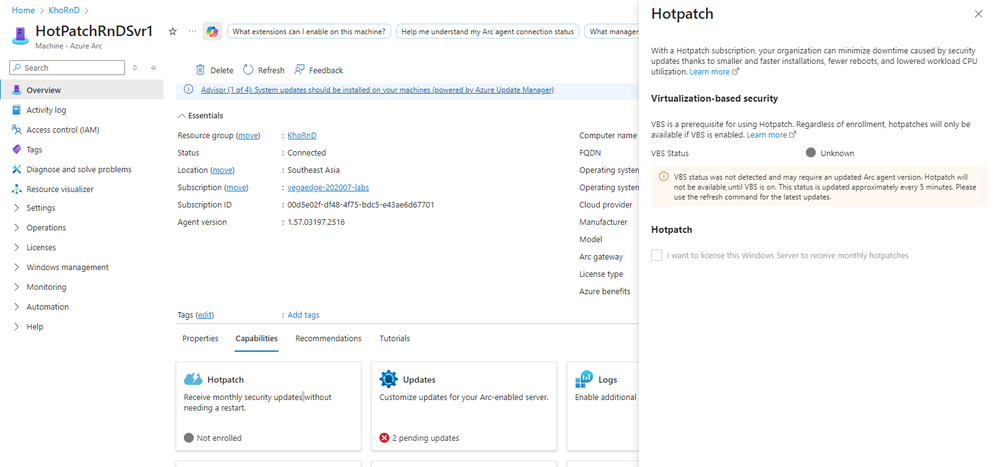Click the Add tags link
The height and width of the screenshot is (467, 999).
point(303,315)
